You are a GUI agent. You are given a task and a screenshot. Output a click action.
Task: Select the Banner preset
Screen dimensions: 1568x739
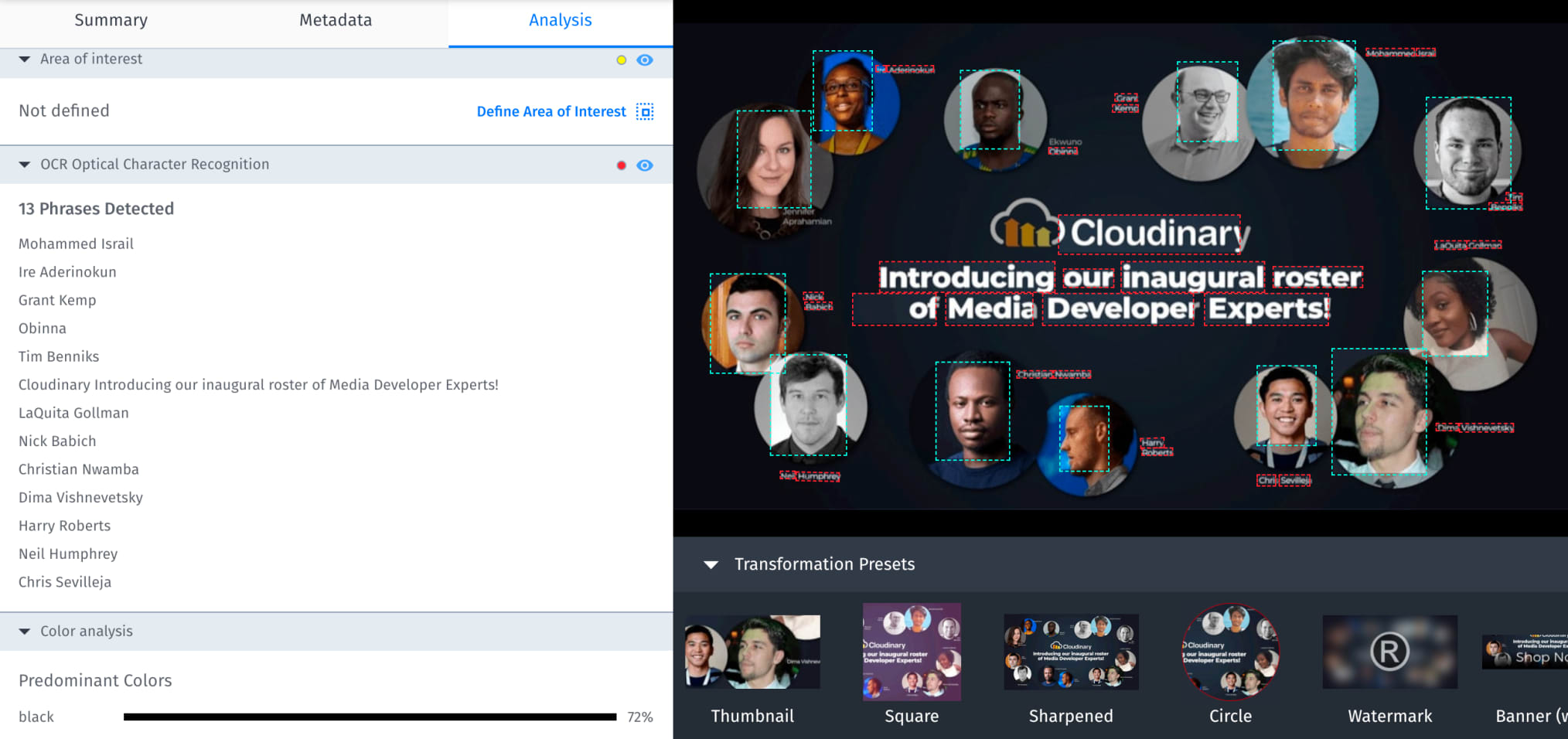tap(1525, 652)
